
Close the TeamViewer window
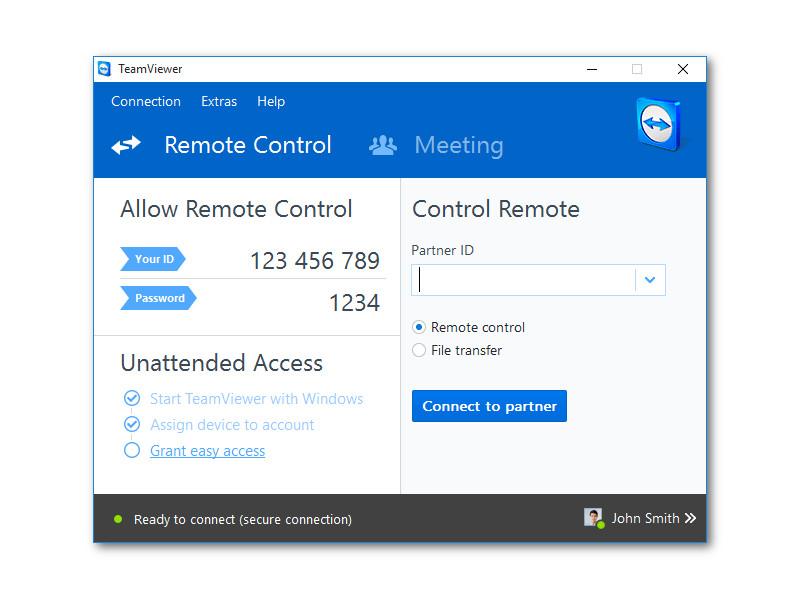(x=683, y=69)
